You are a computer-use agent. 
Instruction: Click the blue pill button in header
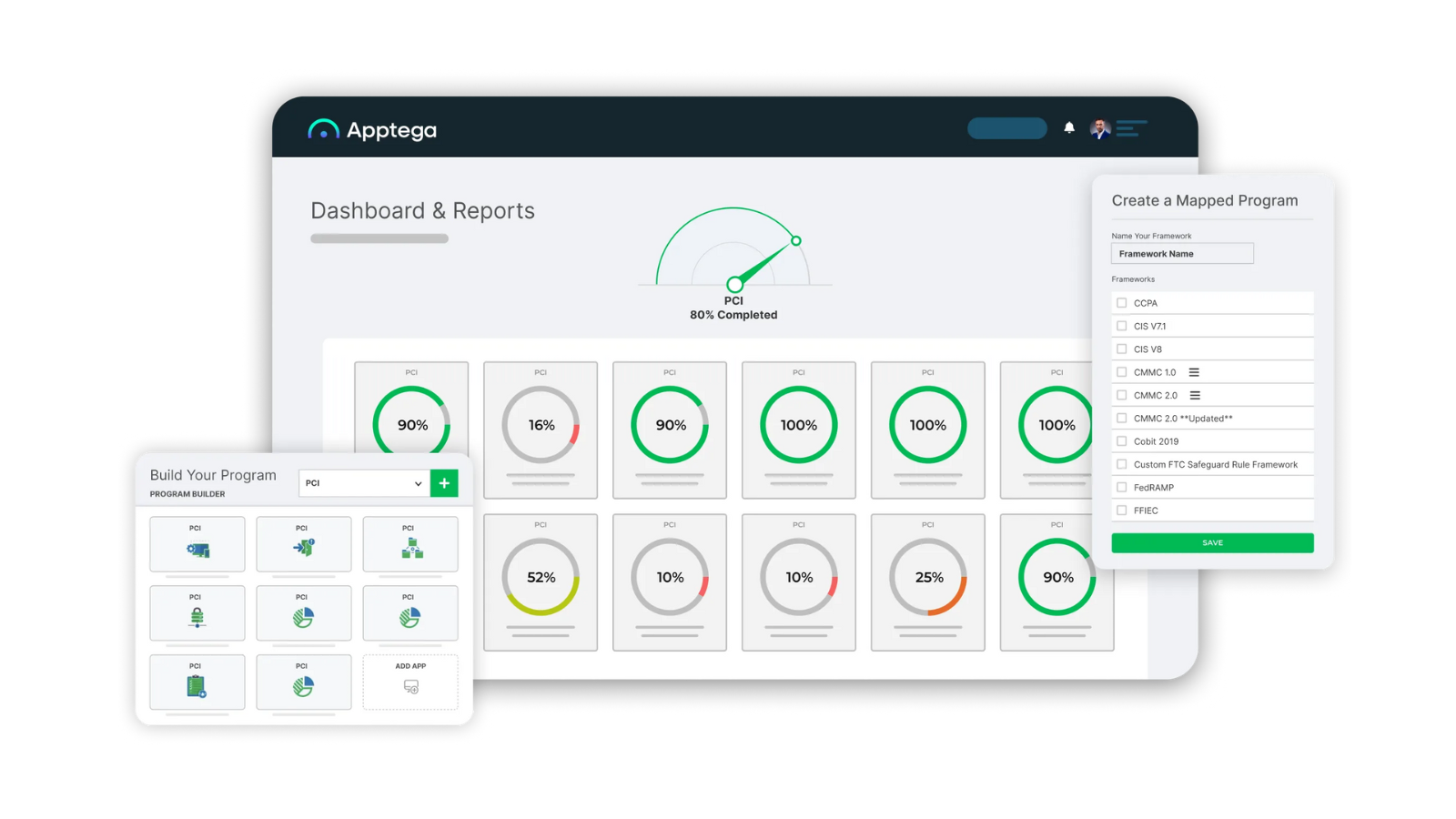[1007, 128]
